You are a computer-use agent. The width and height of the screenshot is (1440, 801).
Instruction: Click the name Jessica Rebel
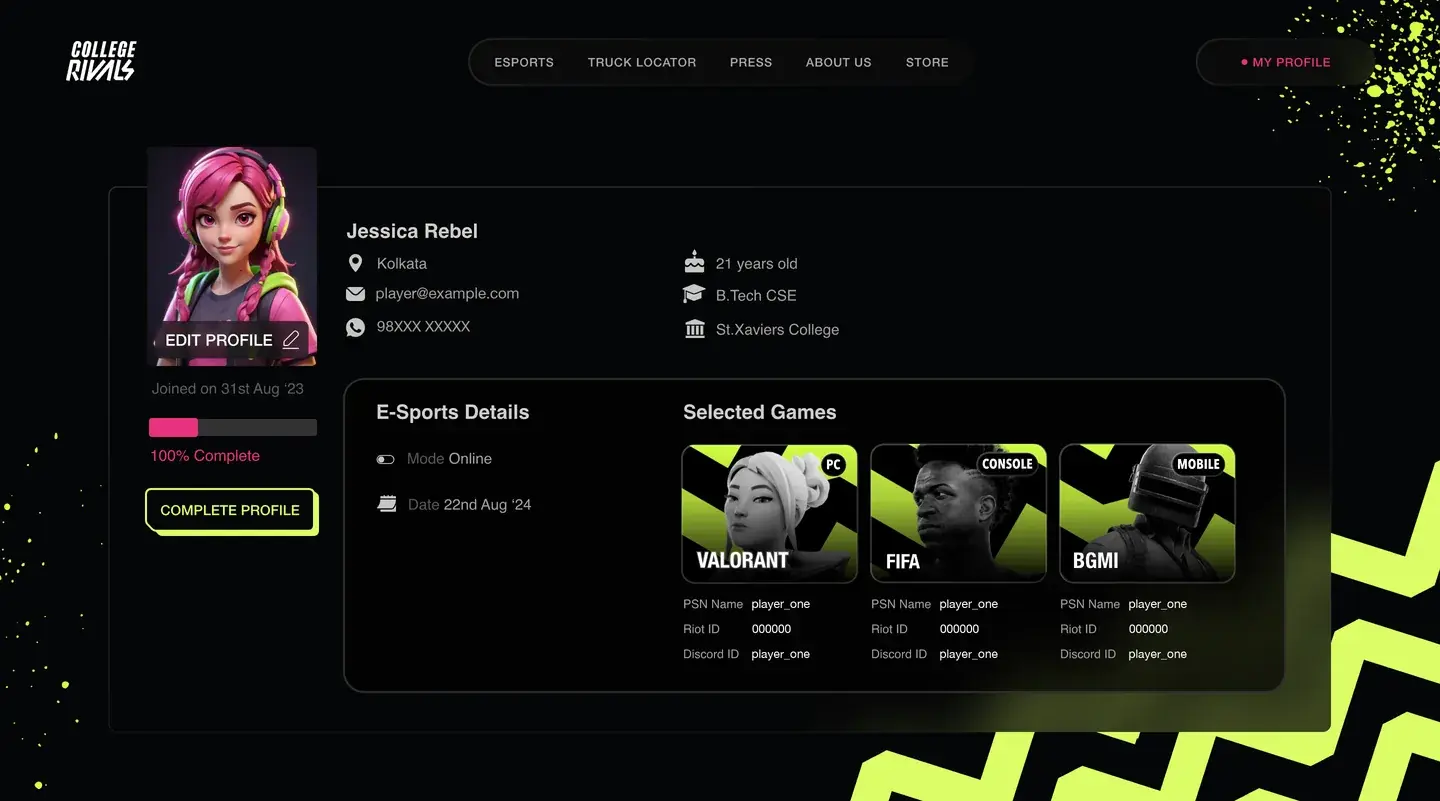click(x=412, y=231)
